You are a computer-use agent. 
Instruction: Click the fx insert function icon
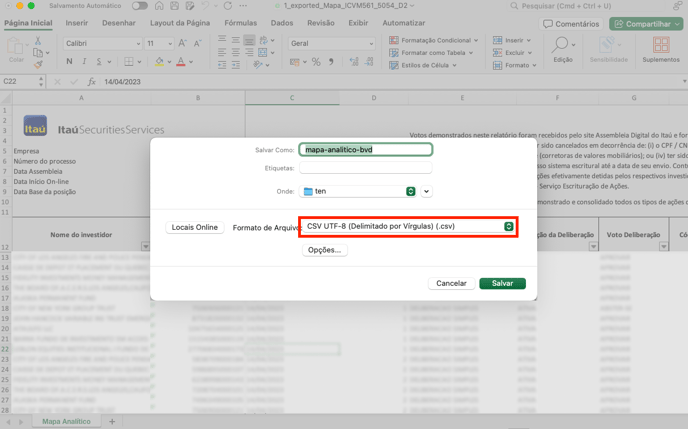91,82
